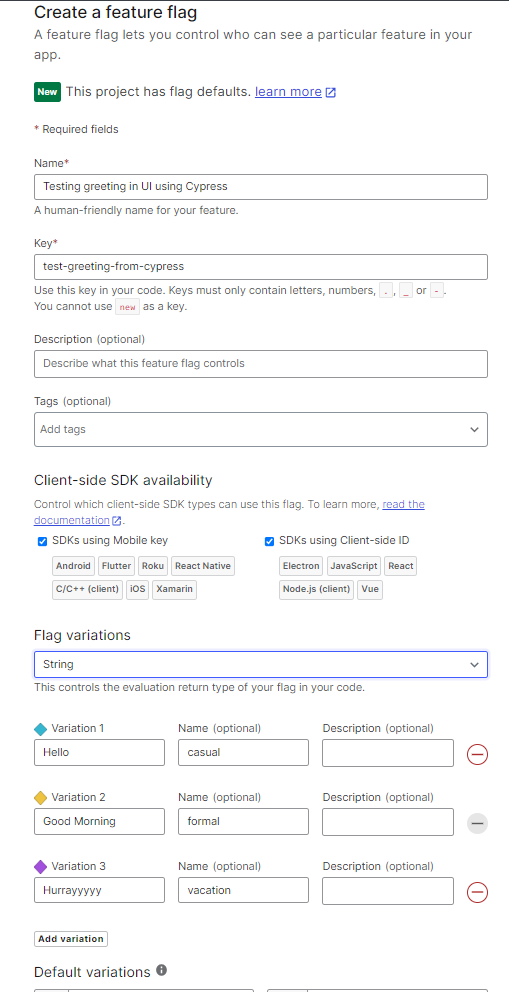Click Variation 2 value field Good Morning
The width and height of the screenshot is (509, 992).
(x=99, y=822)
